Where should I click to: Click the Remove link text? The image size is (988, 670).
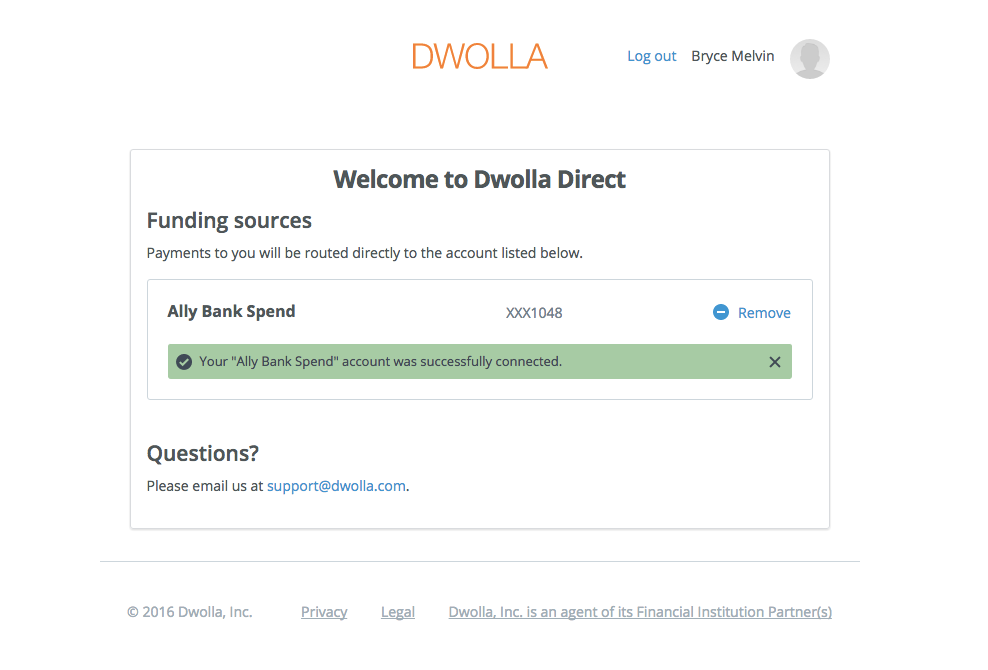764,313
